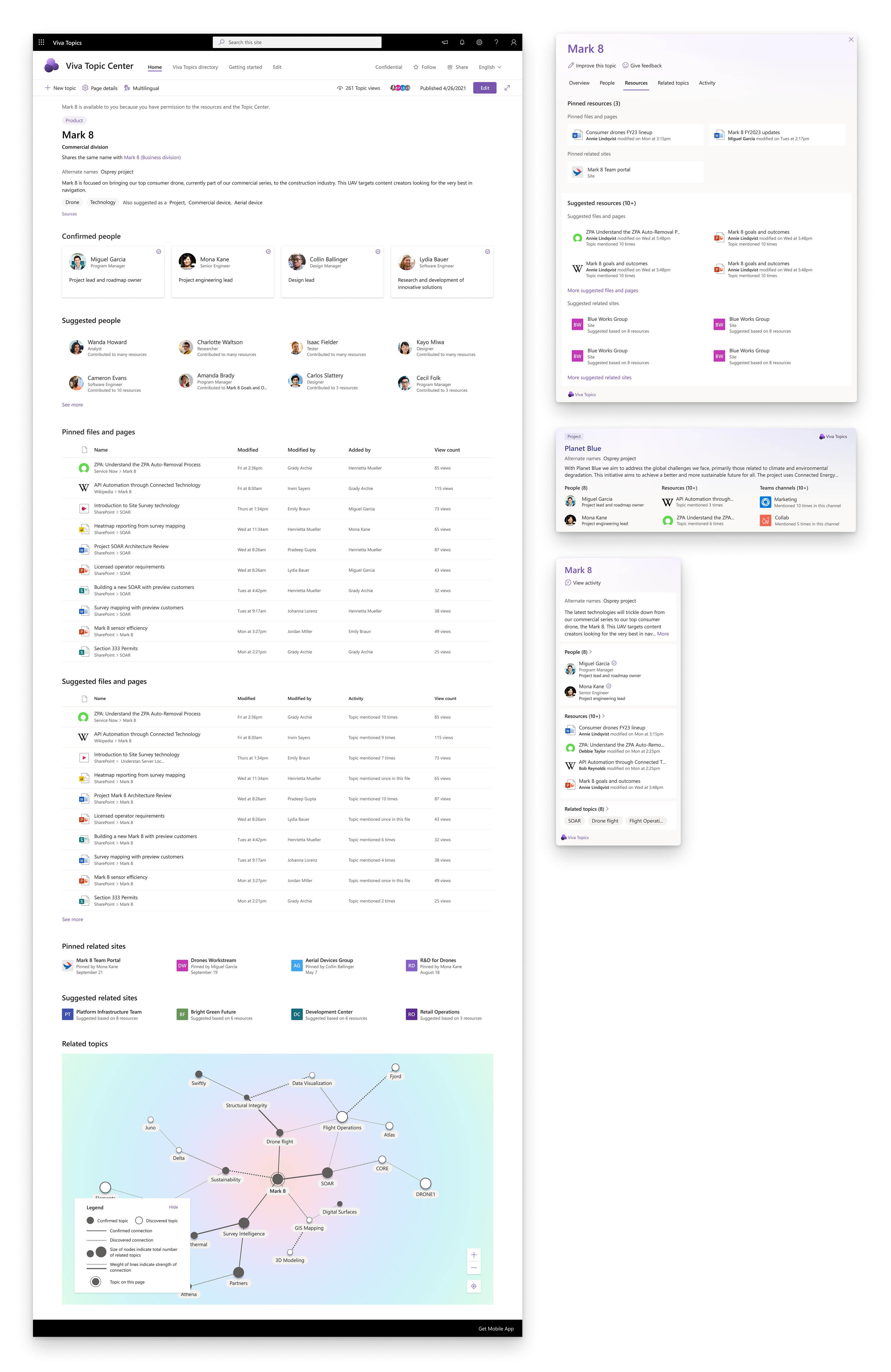Click the help question mark icon
891x1372 pixels.
tap(496, 42)
